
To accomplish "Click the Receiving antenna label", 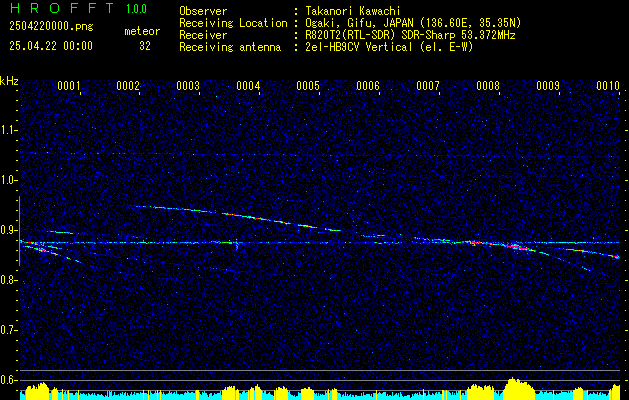I will (230, 47).
